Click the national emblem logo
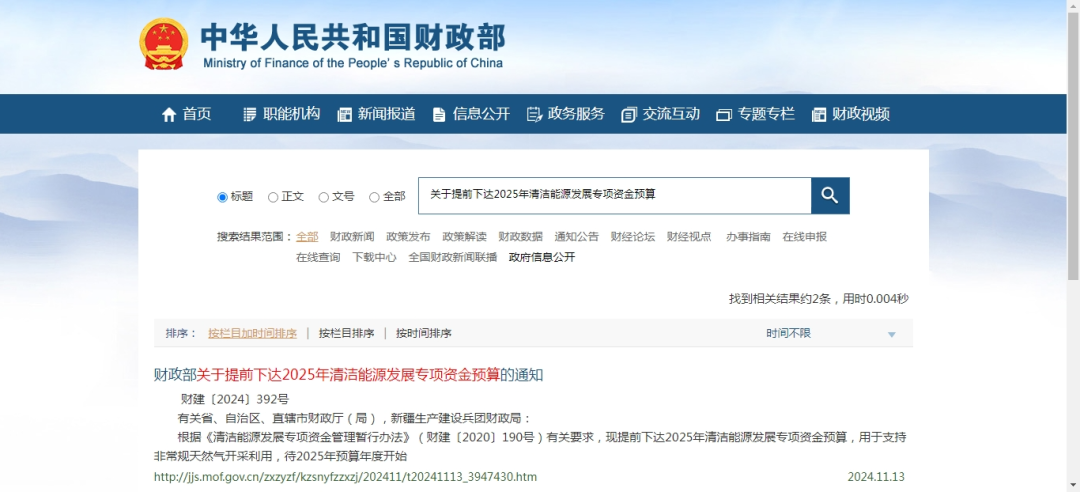Viewport: 1080px width, 492px height. [x=163, y=44]
